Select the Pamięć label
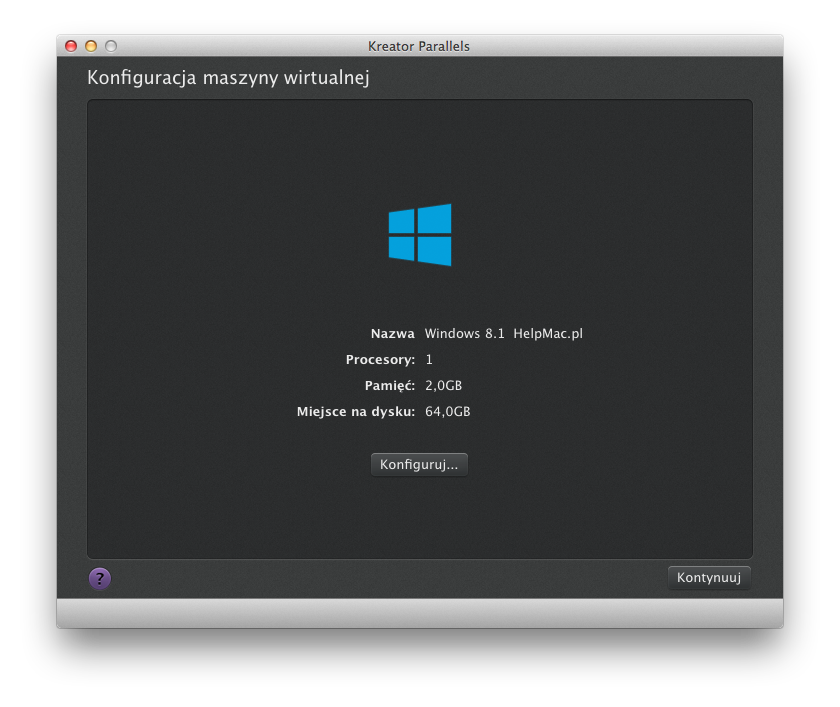This screenshot has width=840, height=707. [389, 386]
